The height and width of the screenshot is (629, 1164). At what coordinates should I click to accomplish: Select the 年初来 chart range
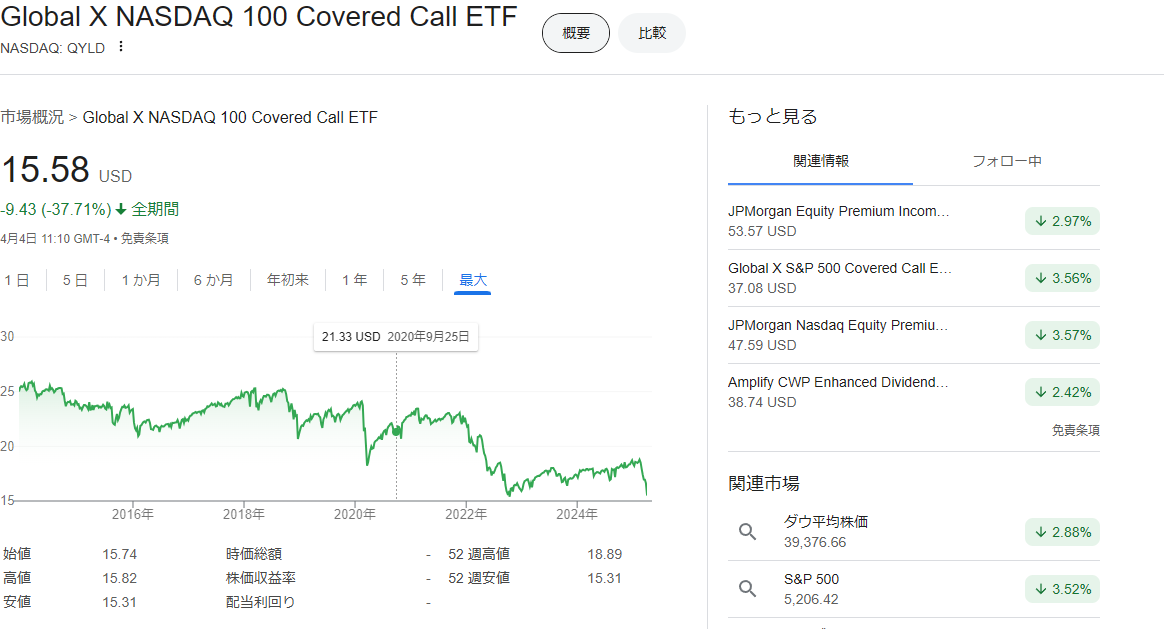coord(288,280)
